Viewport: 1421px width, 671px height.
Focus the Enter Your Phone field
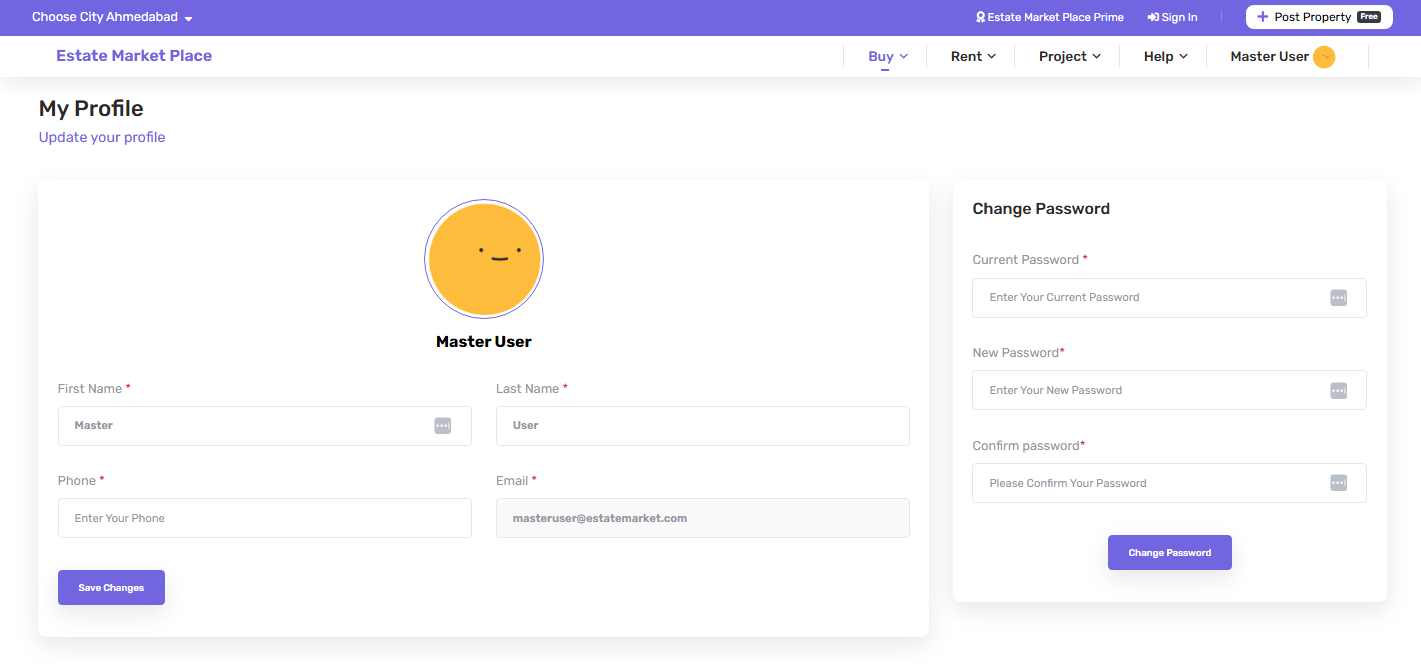pyautogui.click(x=264, y=518)
